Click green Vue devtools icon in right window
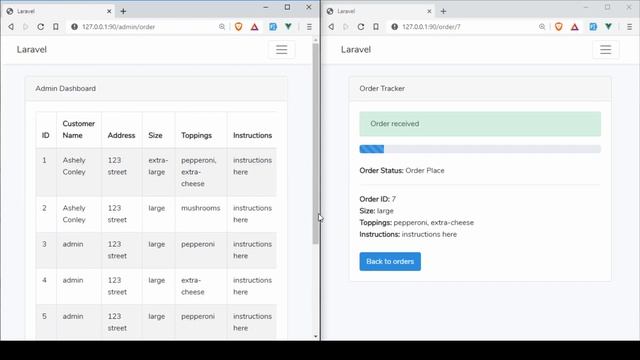Image resolution: width=640 pixels, height=360 pixels. pos(608,27)
